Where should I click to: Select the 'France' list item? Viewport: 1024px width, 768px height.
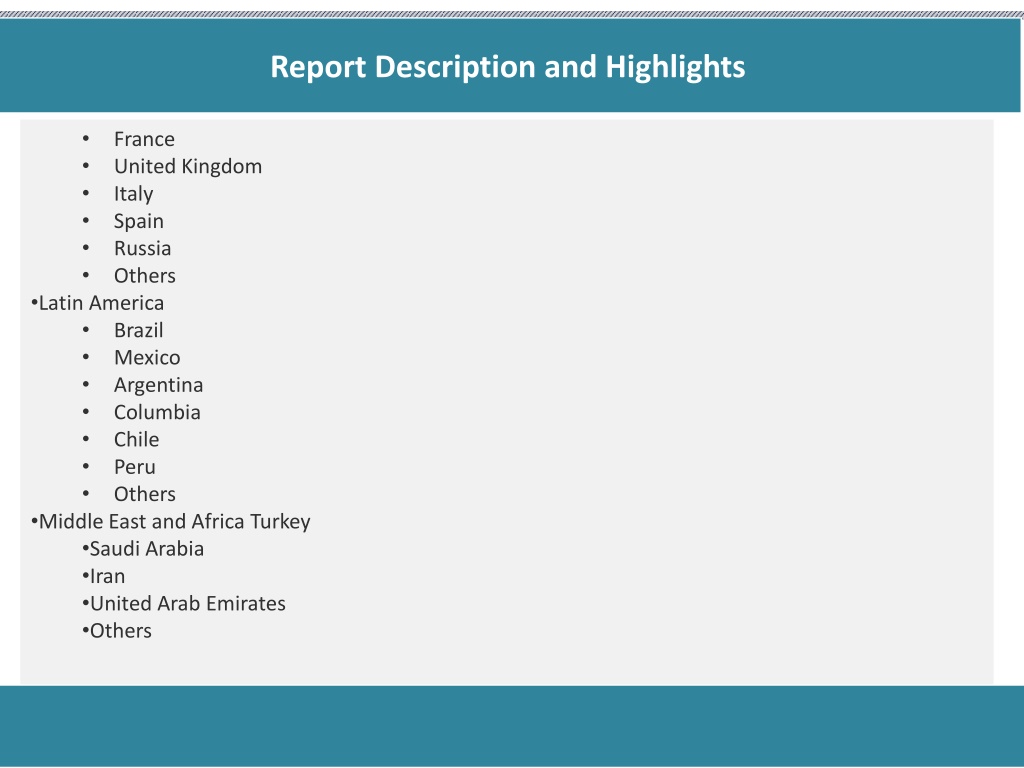[x=144, y=139]
